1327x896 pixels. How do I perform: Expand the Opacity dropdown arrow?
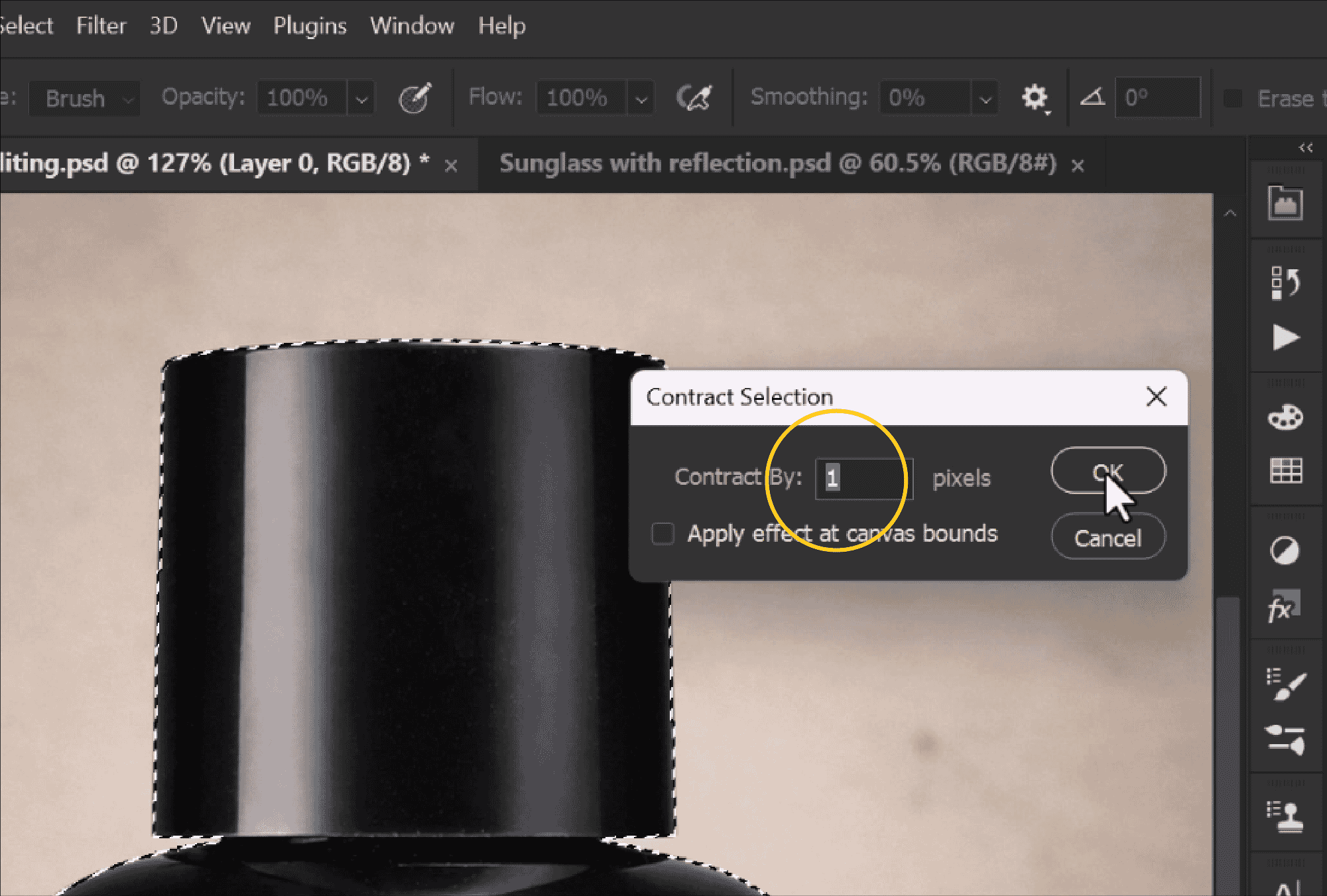coord(361,99)
